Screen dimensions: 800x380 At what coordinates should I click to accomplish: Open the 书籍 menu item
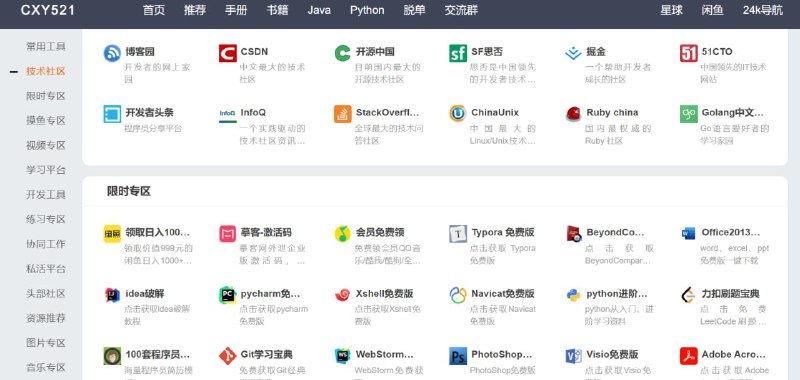(278, 10)
